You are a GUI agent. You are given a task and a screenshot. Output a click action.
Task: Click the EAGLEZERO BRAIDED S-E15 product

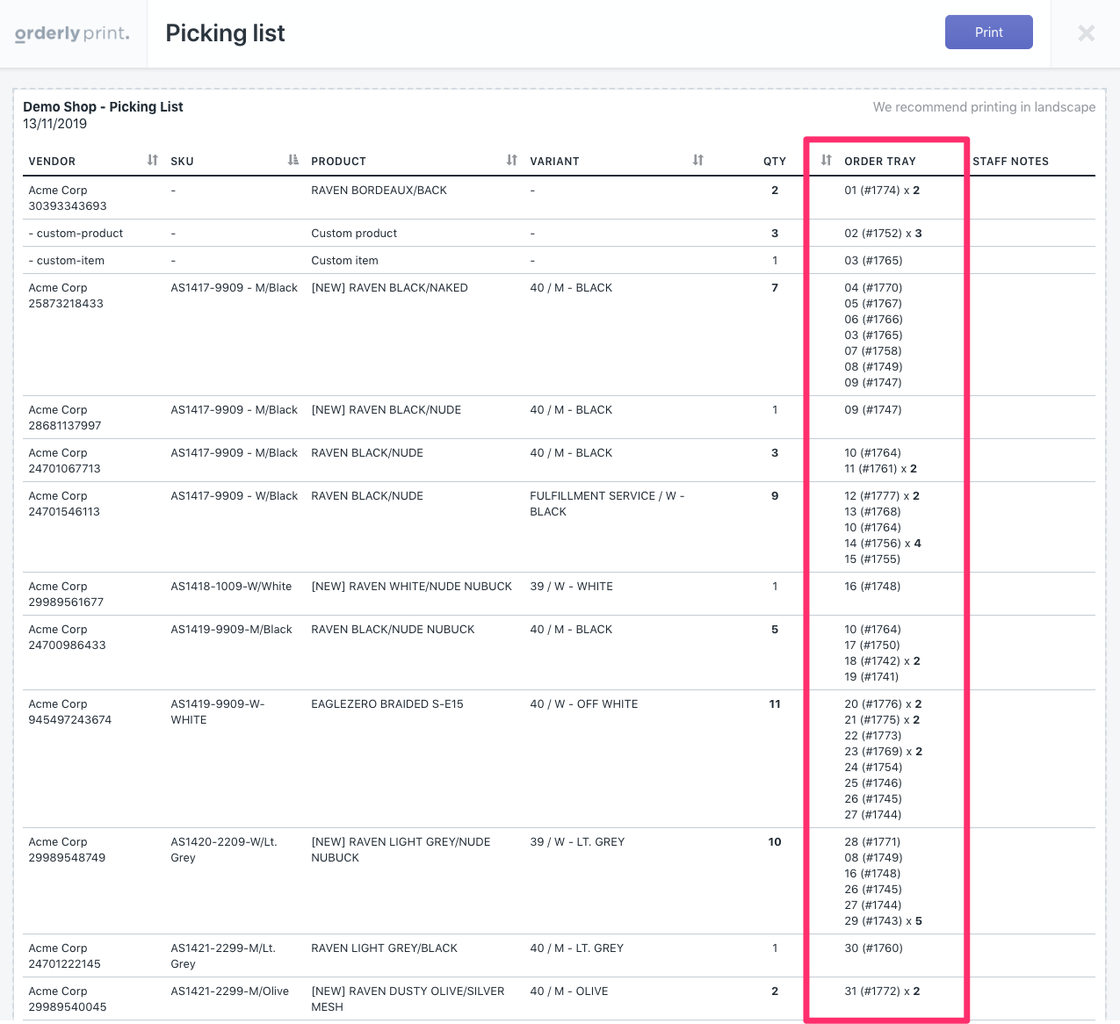387,704
